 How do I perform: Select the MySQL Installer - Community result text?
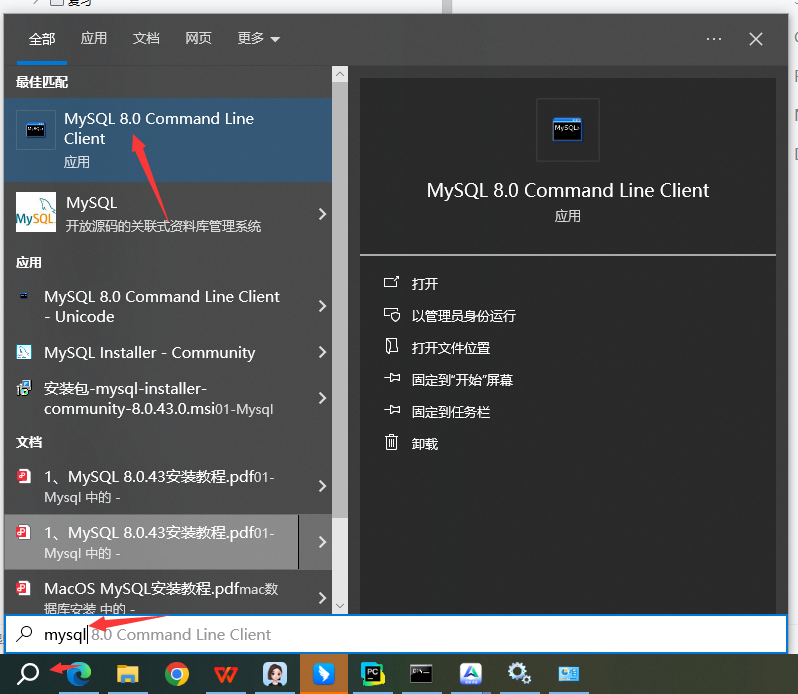click(x=150, y=352)
